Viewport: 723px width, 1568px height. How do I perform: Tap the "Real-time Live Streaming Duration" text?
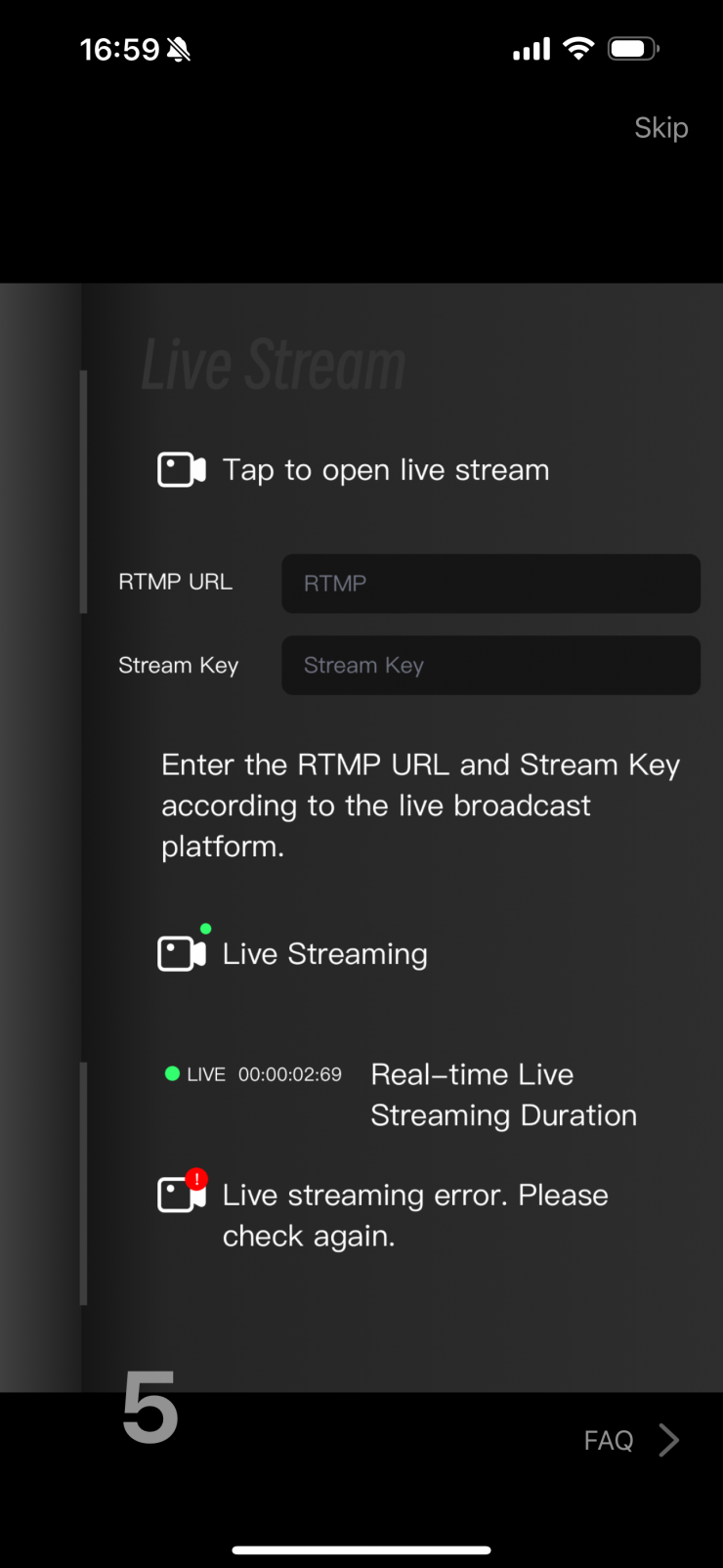pyautogui.click(x=503, y=1095)
